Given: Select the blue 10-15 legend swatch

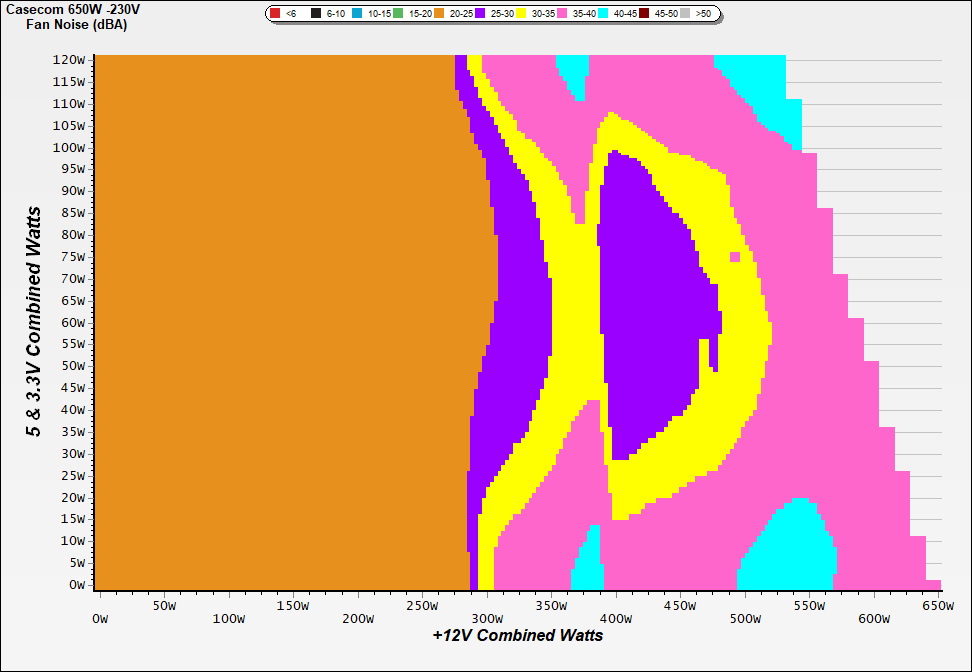Looking at the screenshot, I should coord(358,14).
